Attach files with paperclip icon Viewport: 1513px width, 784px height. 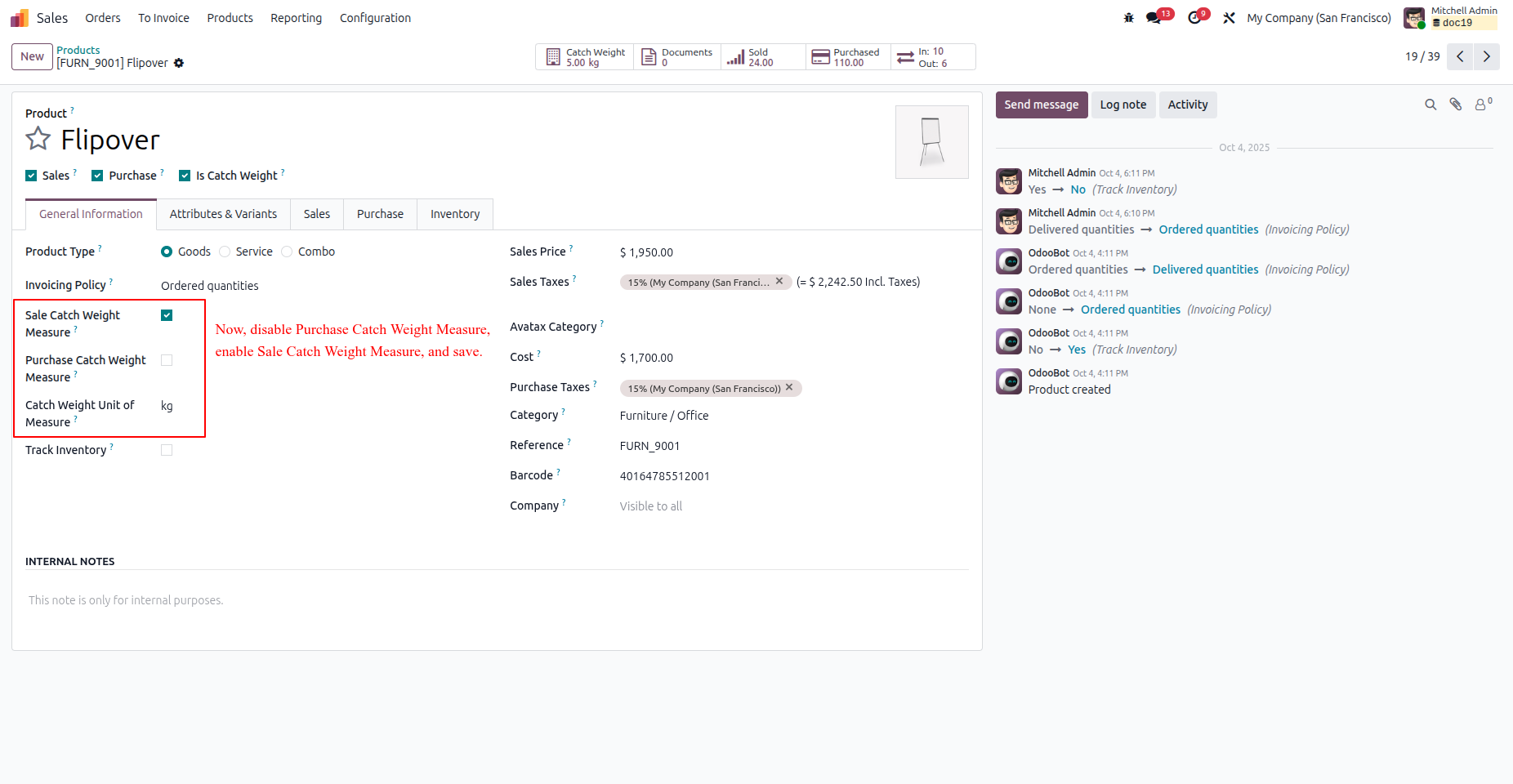1456,105
